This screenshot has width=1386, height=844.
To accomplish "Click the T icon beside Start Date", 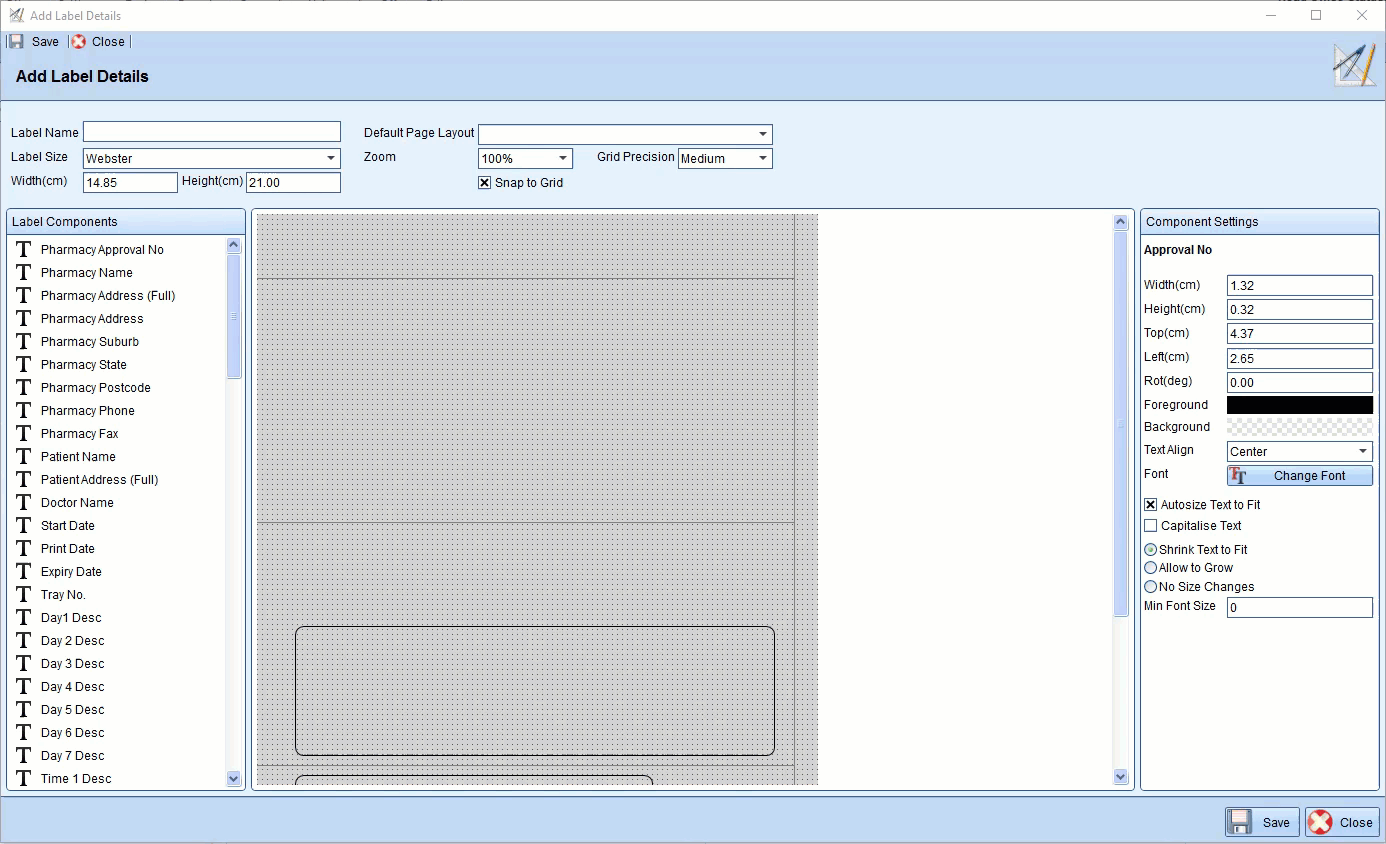I will tap(24, 525).
